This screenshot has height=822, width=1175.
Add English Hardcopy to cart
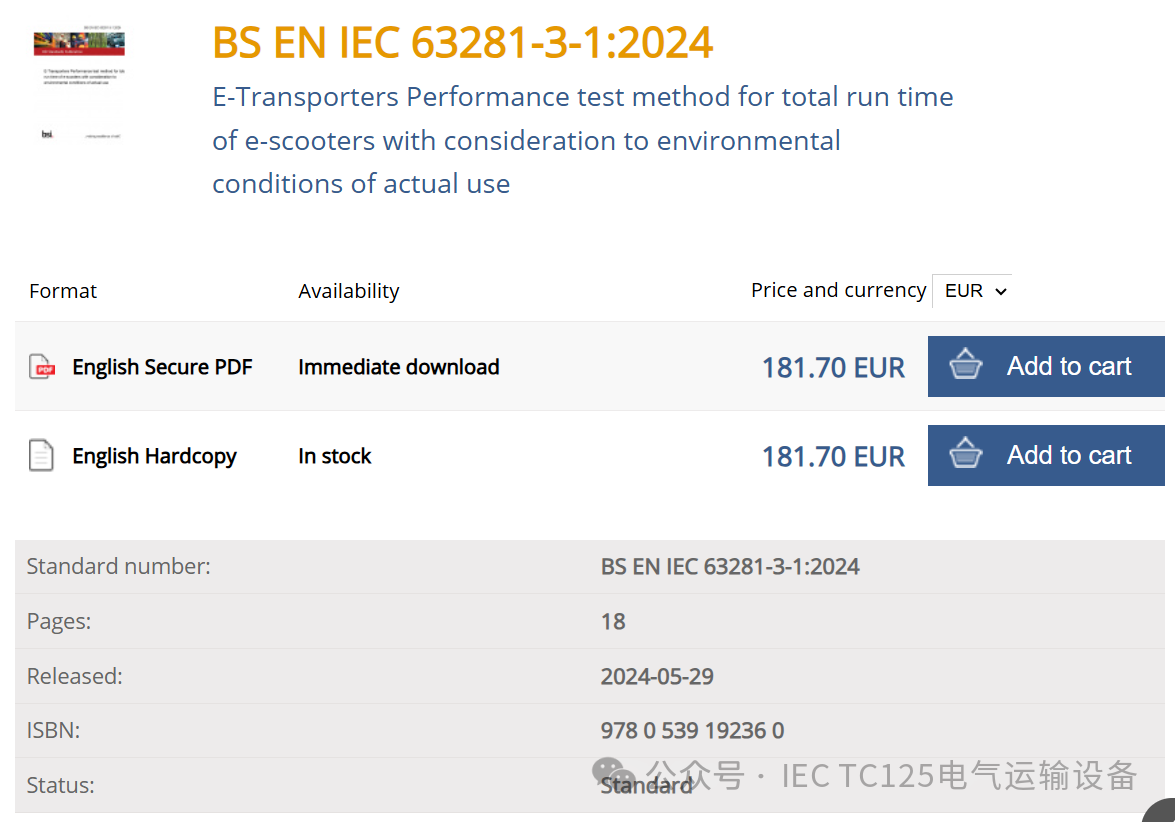pyautogui.click(x=1046, y=455)
